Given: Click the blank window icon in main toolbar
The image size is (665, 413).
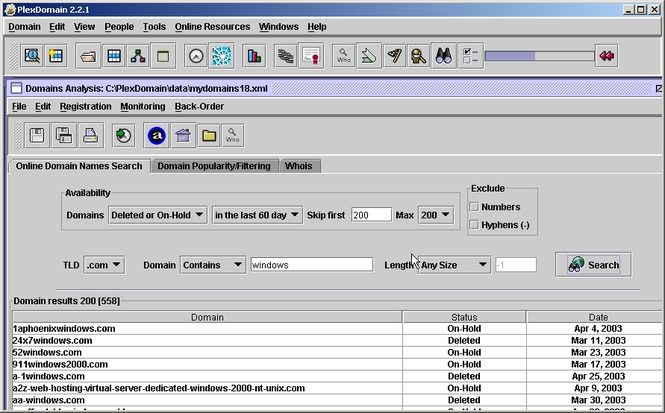Looking at the screenshot, I should [163, 56].
